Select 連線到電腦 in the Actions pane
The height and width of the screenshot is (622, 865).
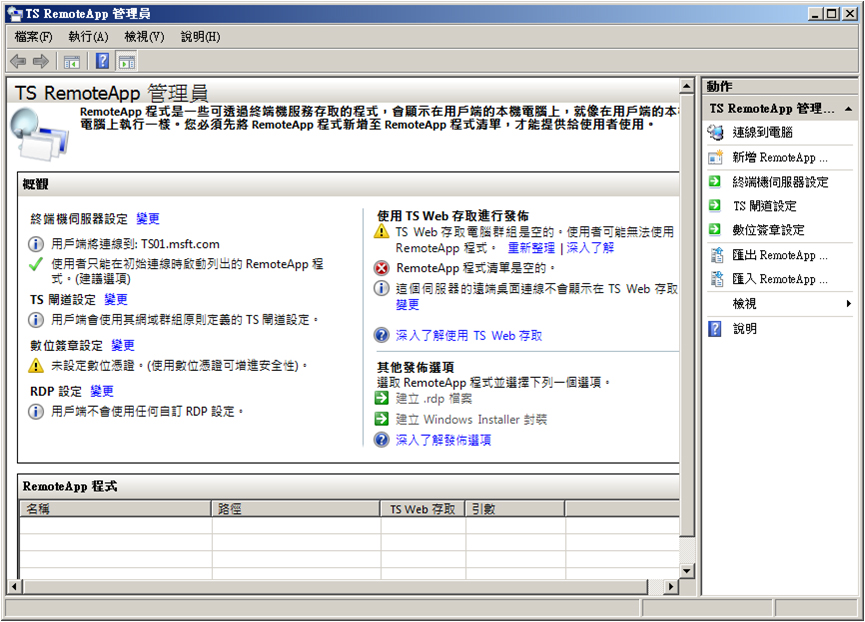pyautogui.click(x=762, y=133)
